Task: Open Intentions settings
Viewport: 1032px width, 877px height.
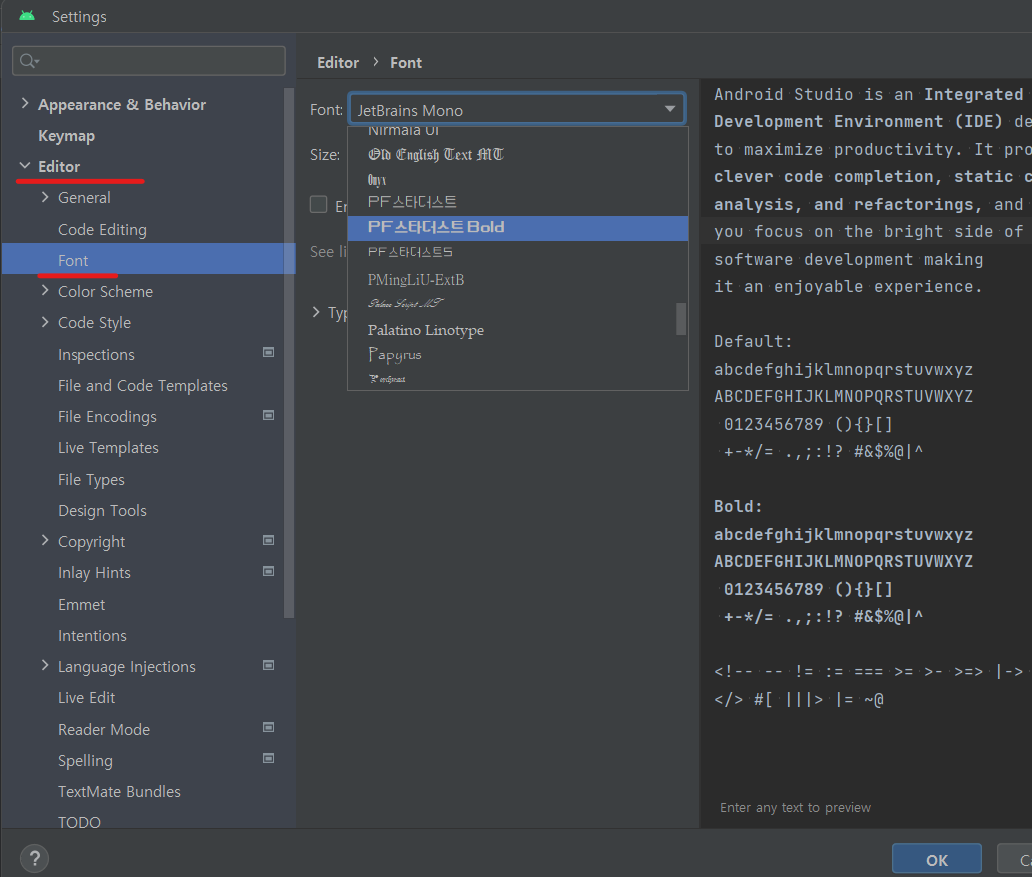Action: click(92, 635)
